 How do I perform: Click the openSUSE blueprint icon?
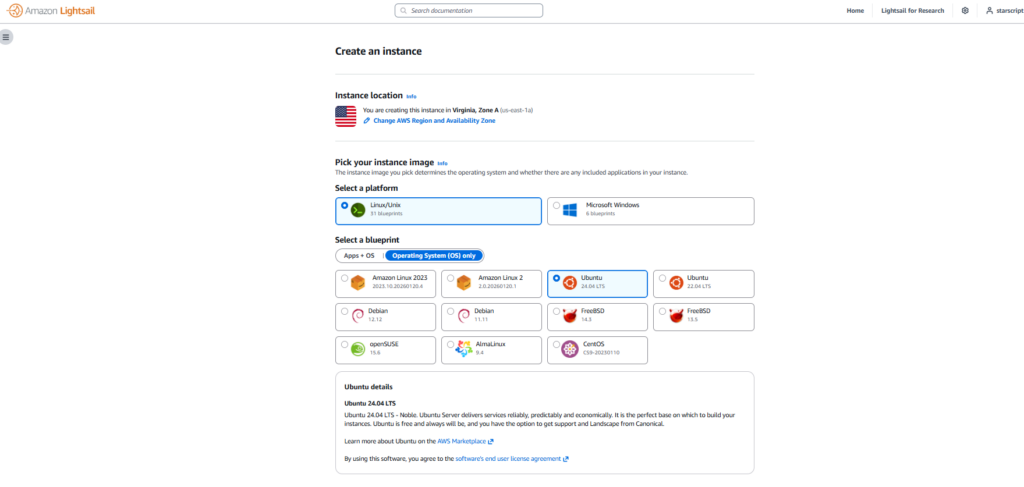358,349
